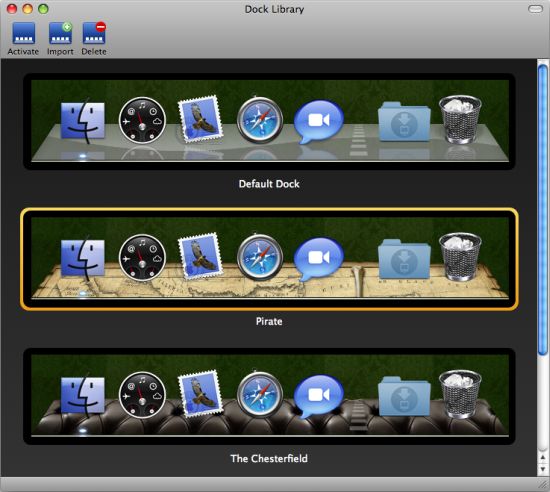Screen dimensions: 550x492
Task: Zoom the window with the green button
Action: (x=43, y=9)
